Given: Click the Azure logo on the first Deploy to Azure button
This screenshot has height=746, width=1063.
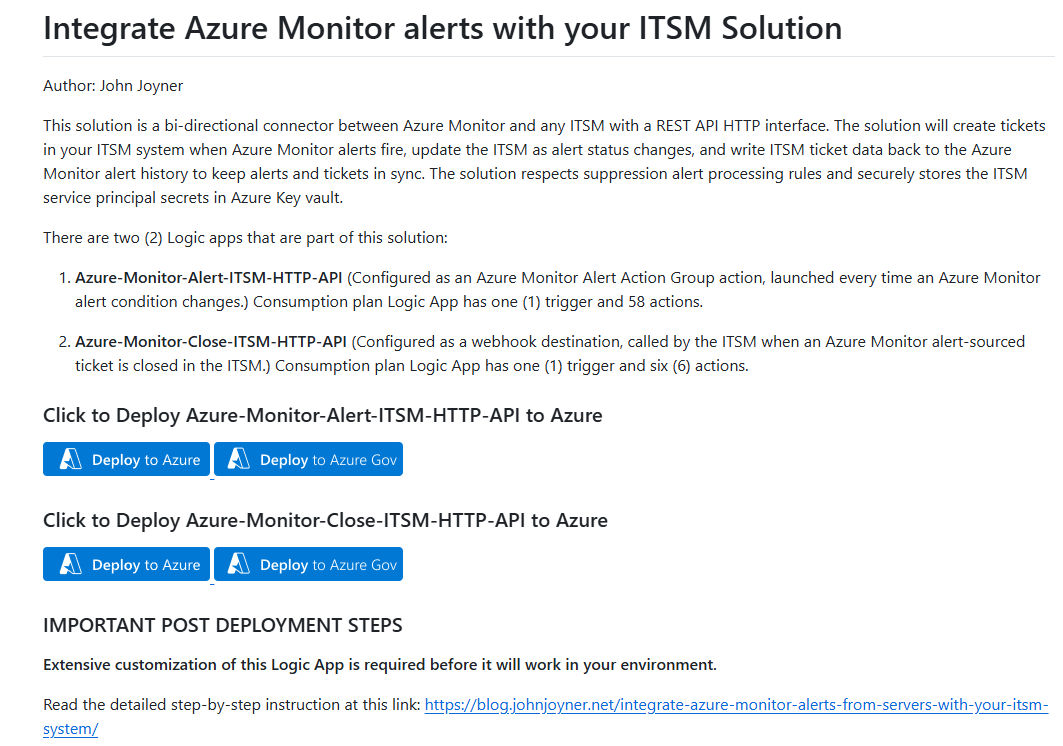Looking at the screenshot, I should (70, 459).
